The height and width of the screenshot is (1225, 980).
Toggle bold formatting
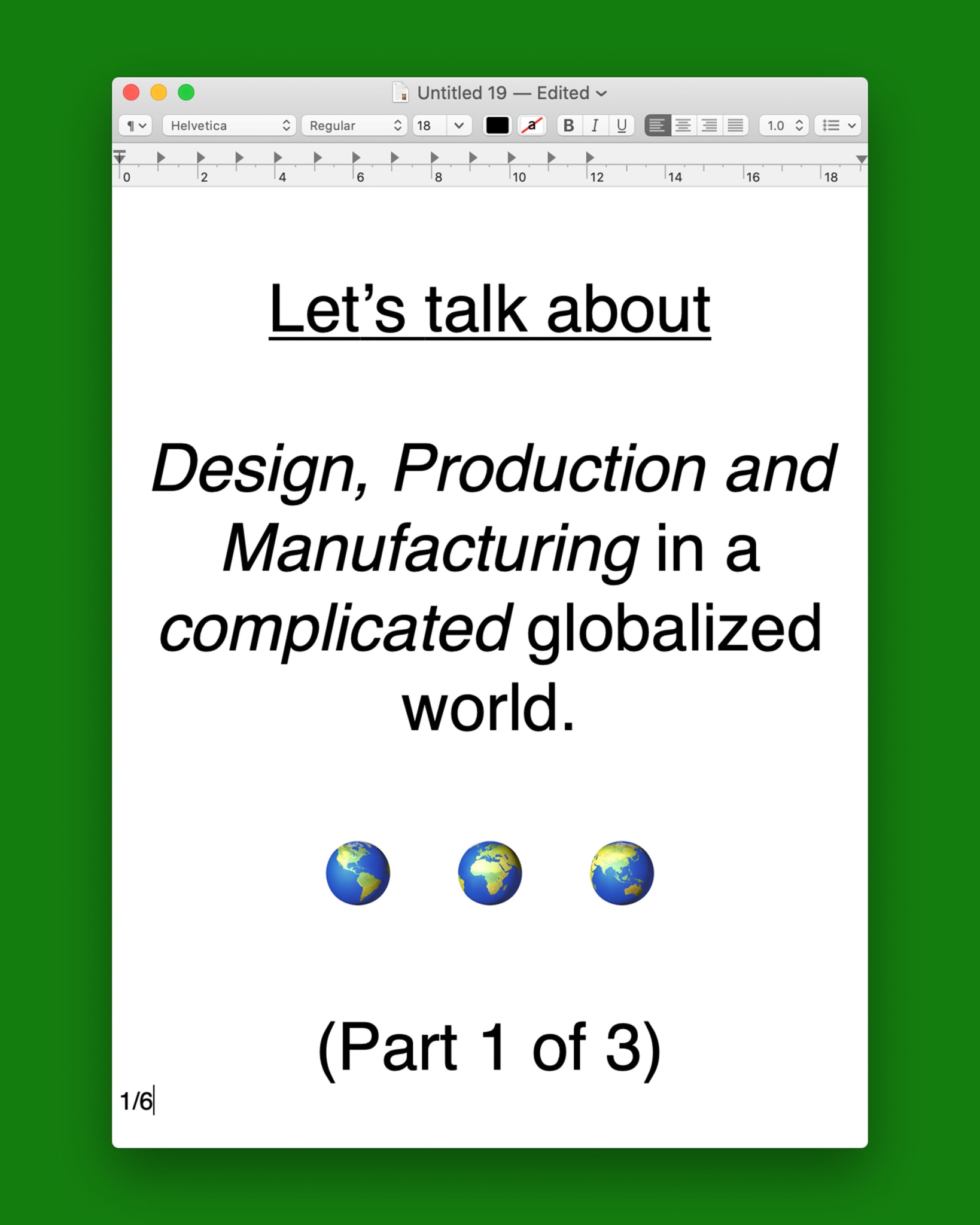(x=569, y=126)
